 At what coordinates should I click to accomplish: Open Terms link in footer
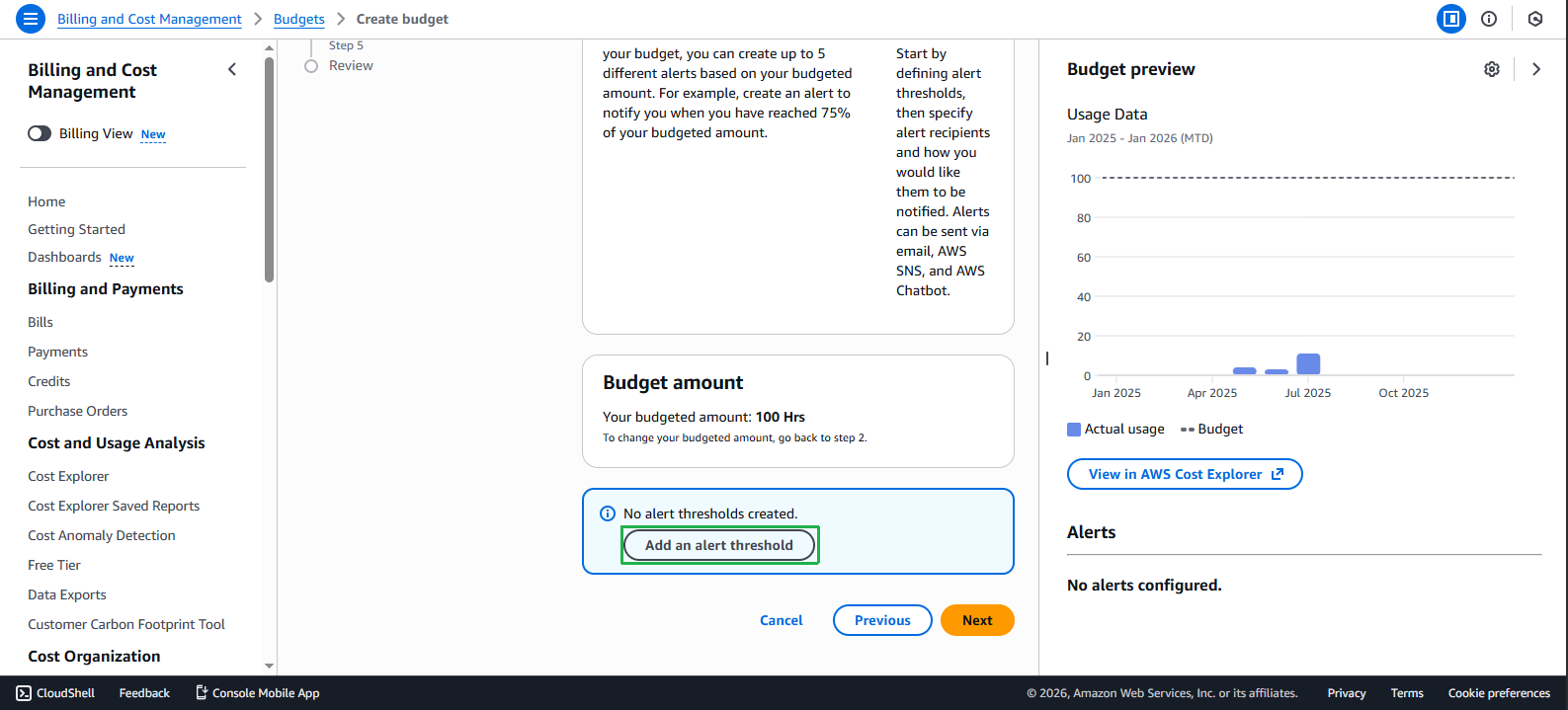point(1407,693)
